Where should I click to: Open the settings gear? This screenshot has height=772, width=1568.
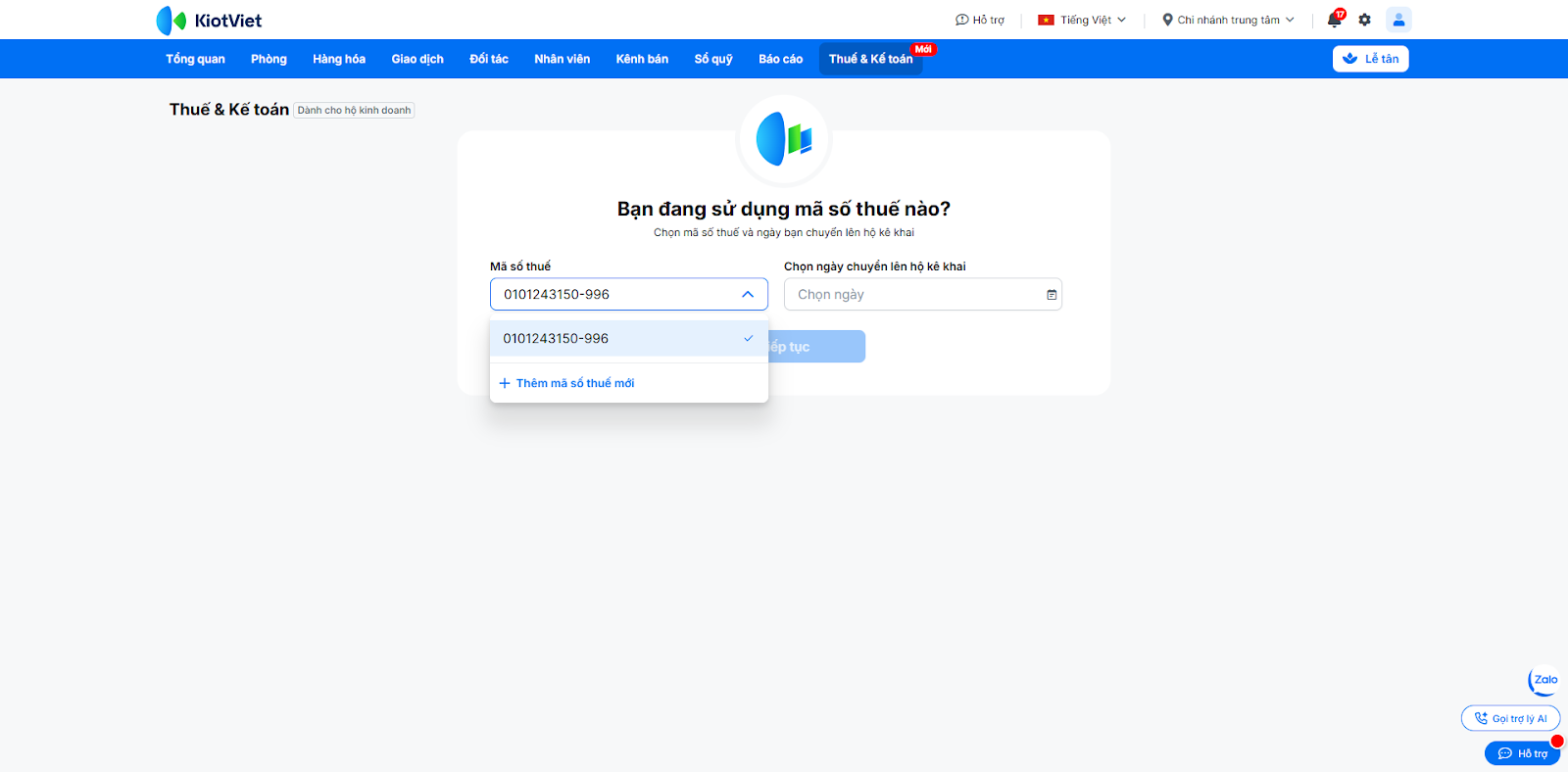[1364, 20]
